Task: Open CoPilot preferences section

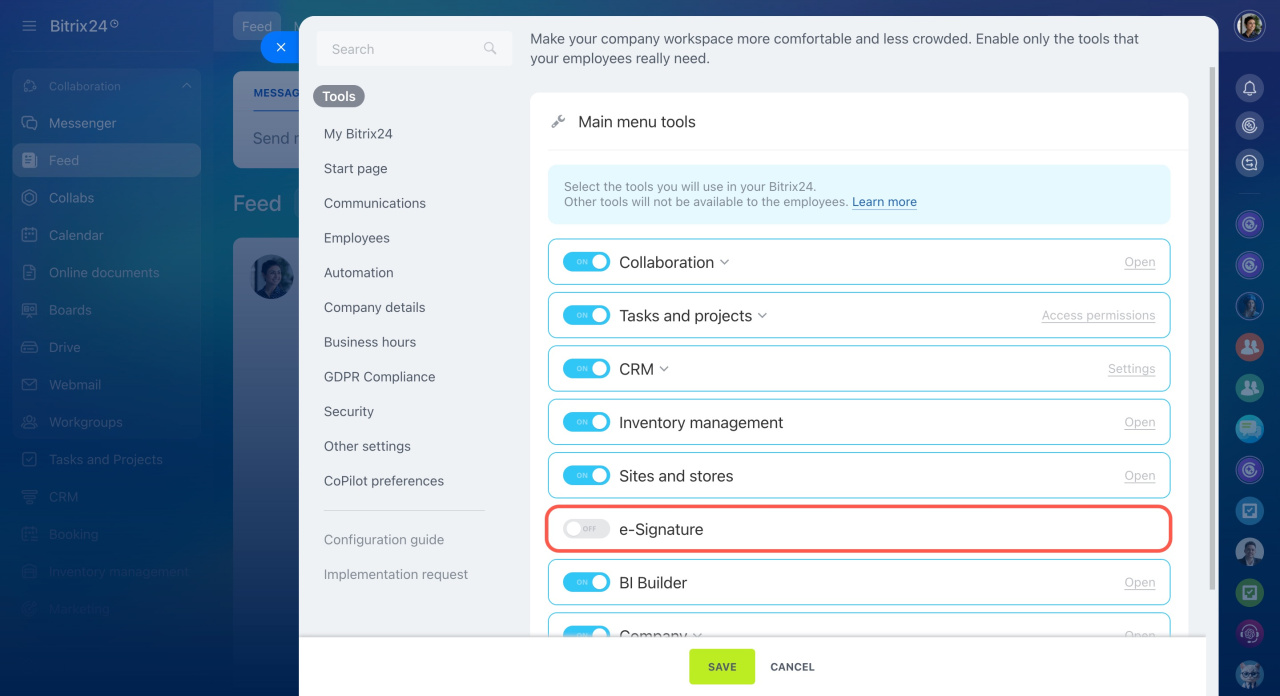Action: (x=383, y=481)
